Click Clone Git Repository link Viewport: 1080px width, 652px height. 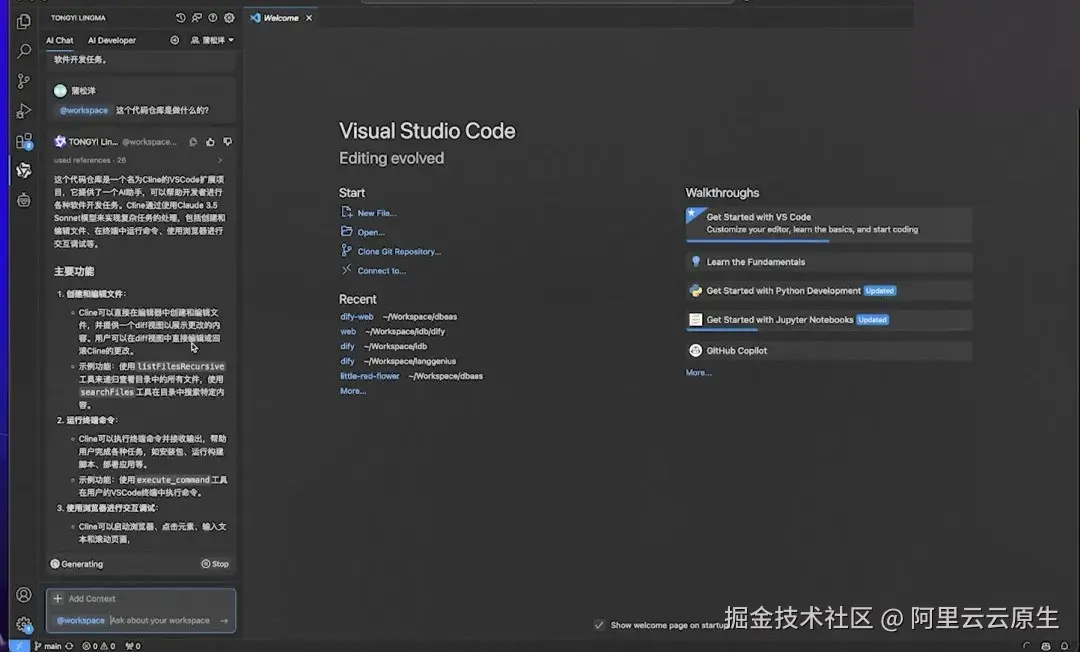point(399,251)
